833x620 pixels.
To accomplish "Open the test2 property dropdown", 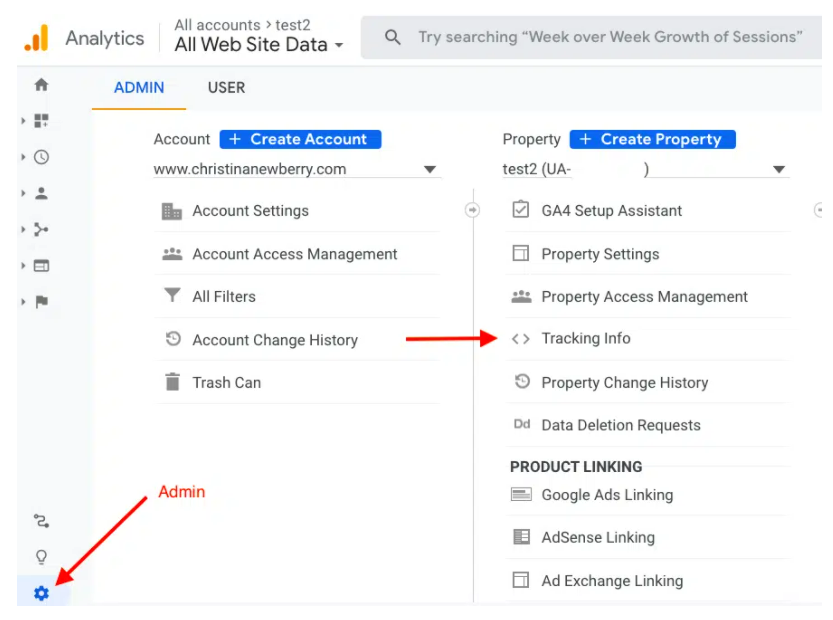I will tap(644, 169).
